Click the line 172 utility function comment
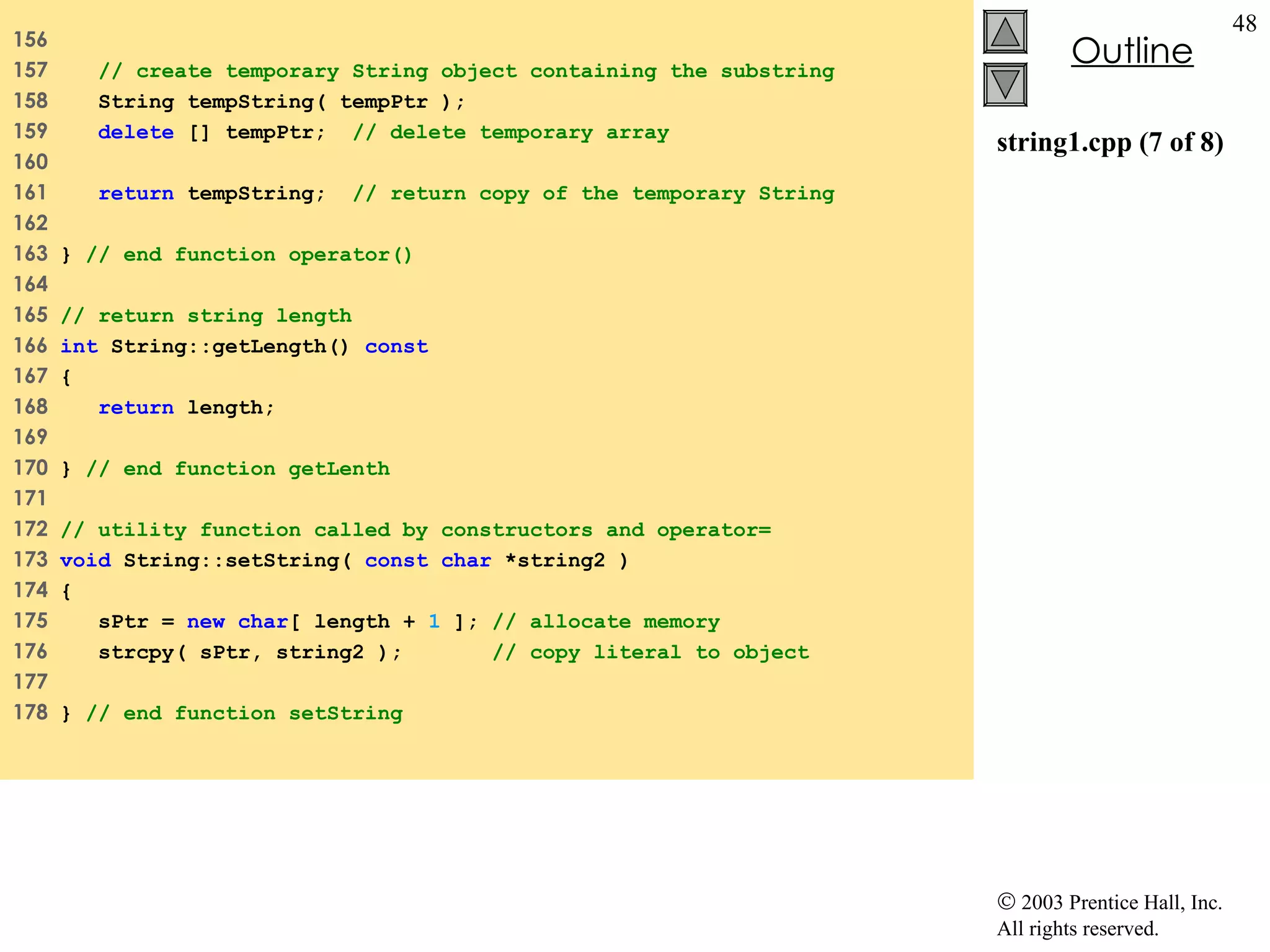 416,531
